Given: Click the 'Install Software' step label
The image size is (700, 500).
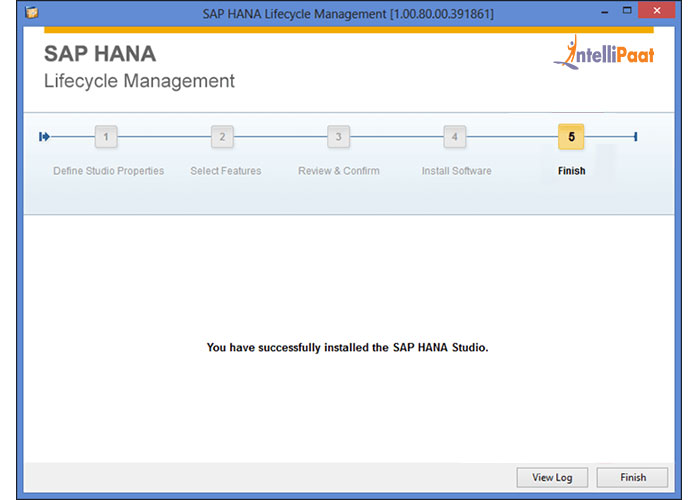Looking at the screenshot, I should (x=457, y=171).
